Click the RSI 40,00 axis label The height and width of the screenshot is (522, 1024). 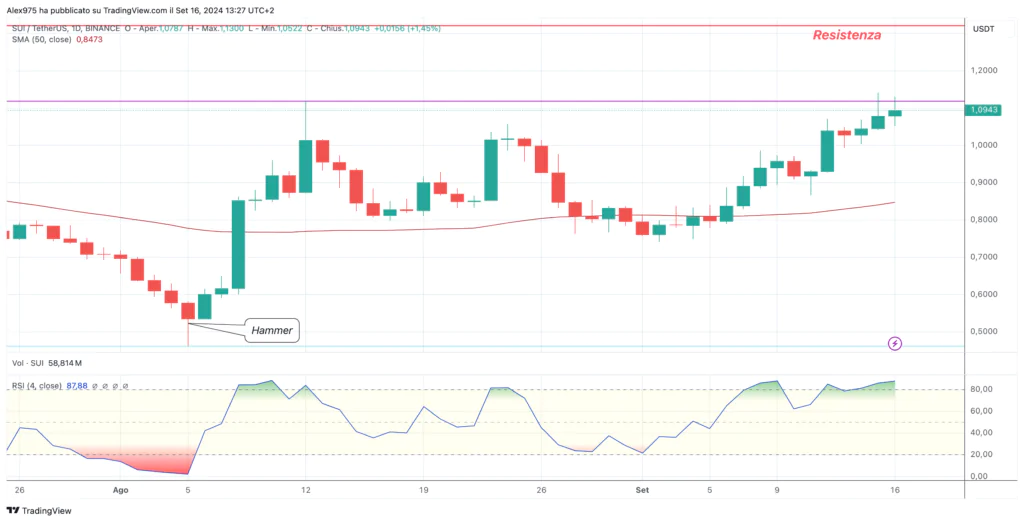tap(982, 432)
